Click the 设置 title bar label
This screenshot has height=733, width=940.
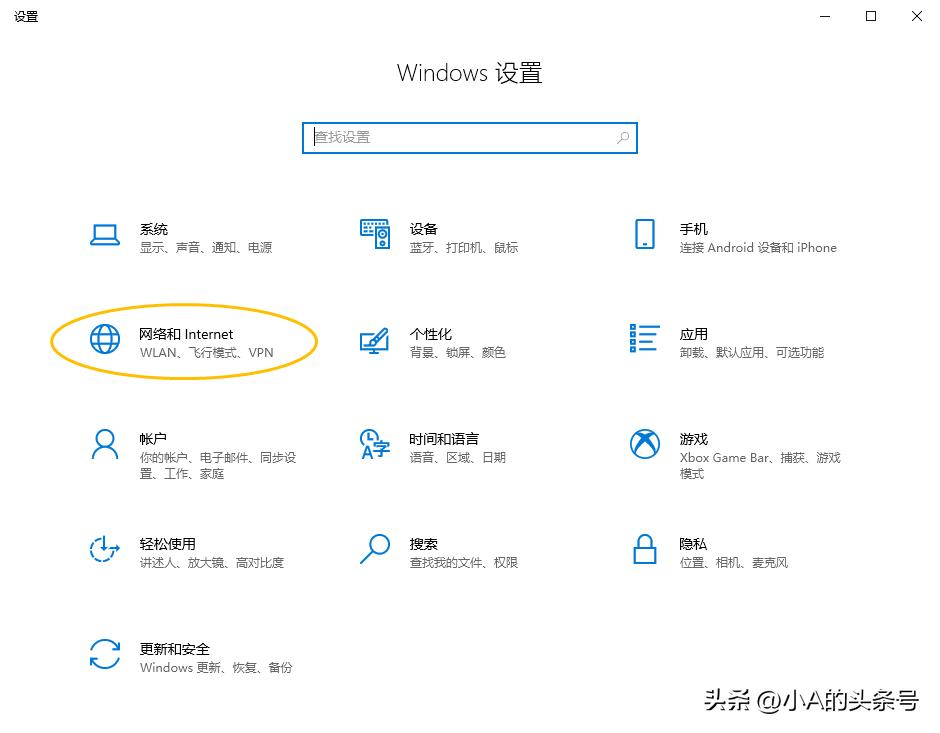point(26,16)
